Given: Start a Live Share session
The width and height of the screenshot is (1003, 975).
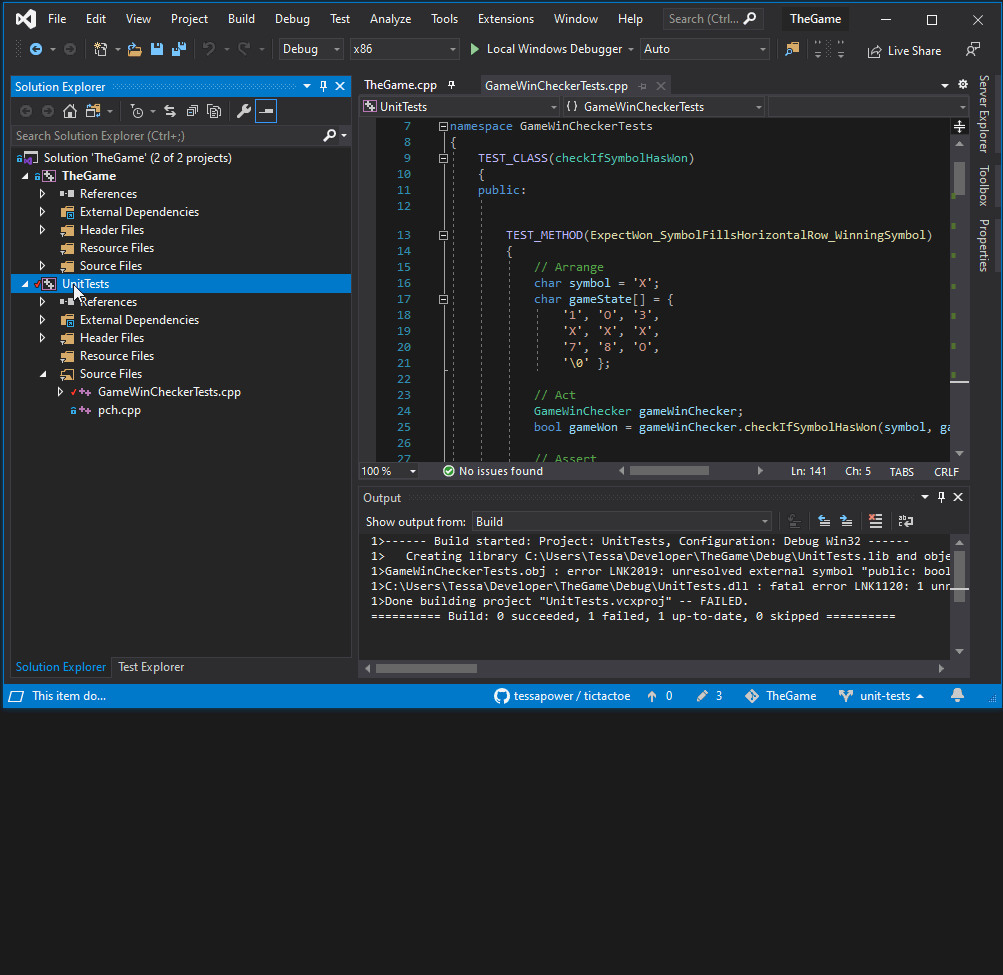Looking at the screenshot, I should pos(904,50).
